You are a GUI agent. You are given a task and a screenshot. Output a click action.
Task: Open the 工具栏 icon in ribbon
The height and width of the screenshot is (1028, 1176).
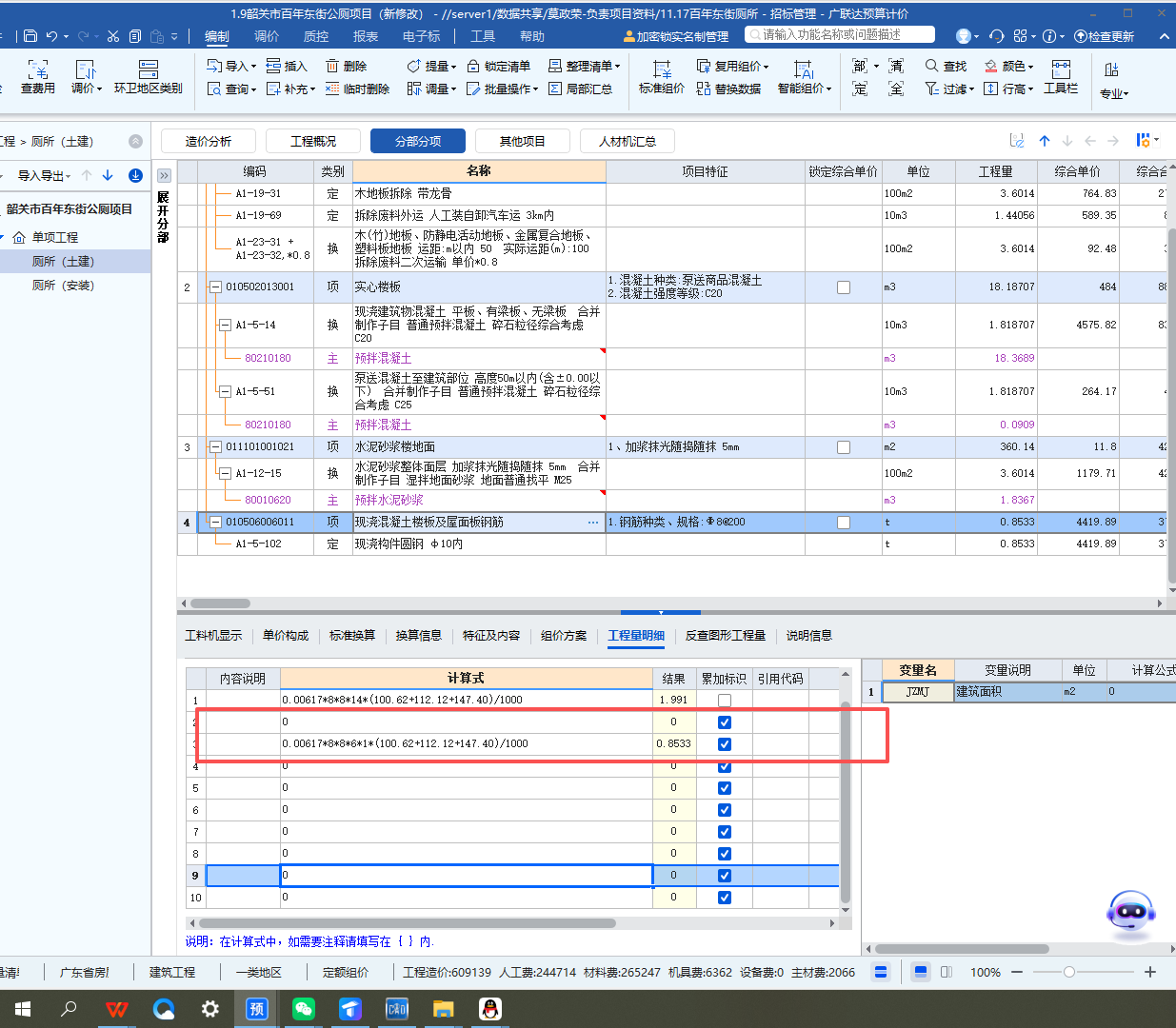1061,70
